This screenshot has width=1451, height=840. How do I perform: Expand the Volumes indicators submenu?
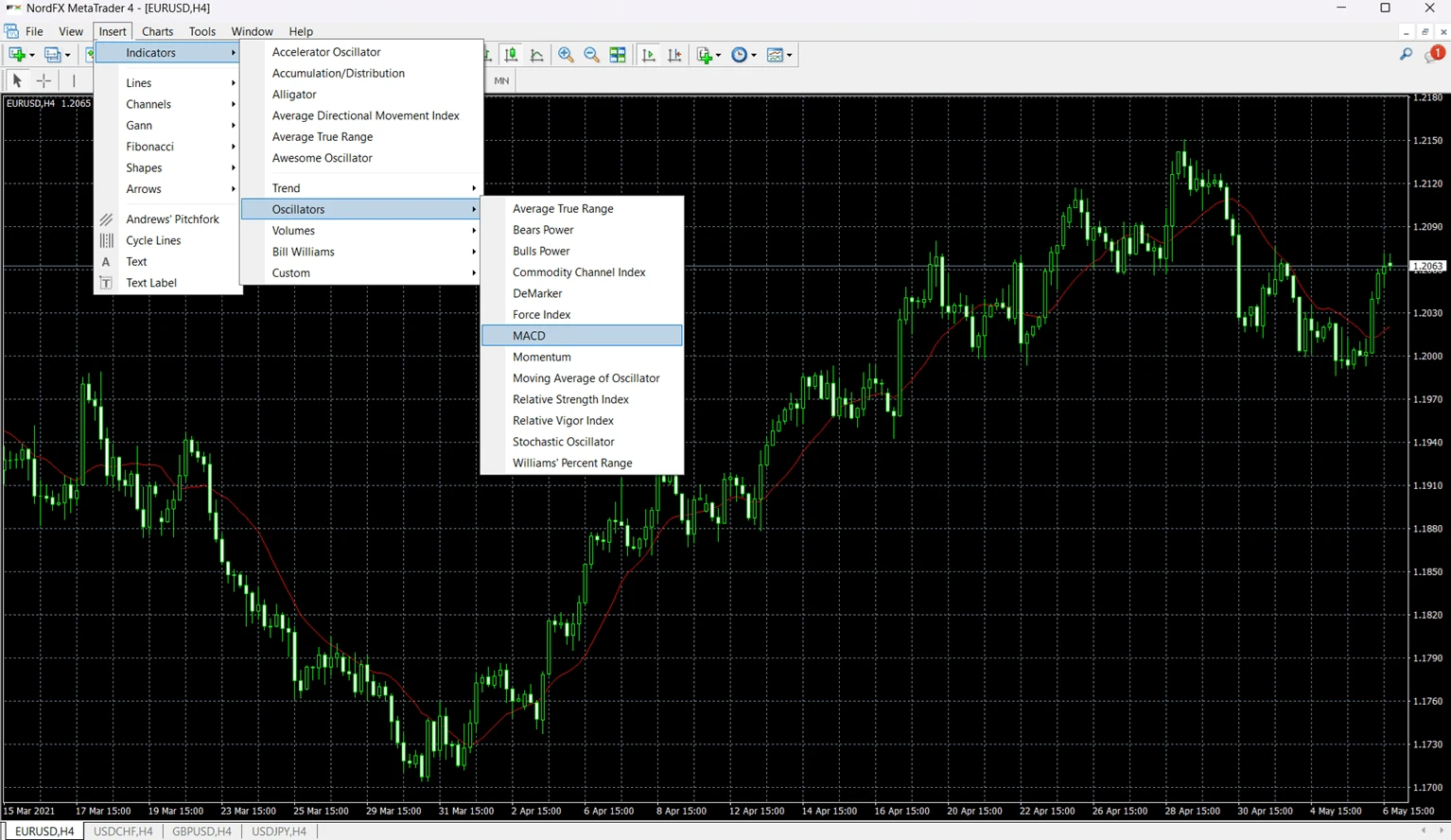(x=361, y=231)
